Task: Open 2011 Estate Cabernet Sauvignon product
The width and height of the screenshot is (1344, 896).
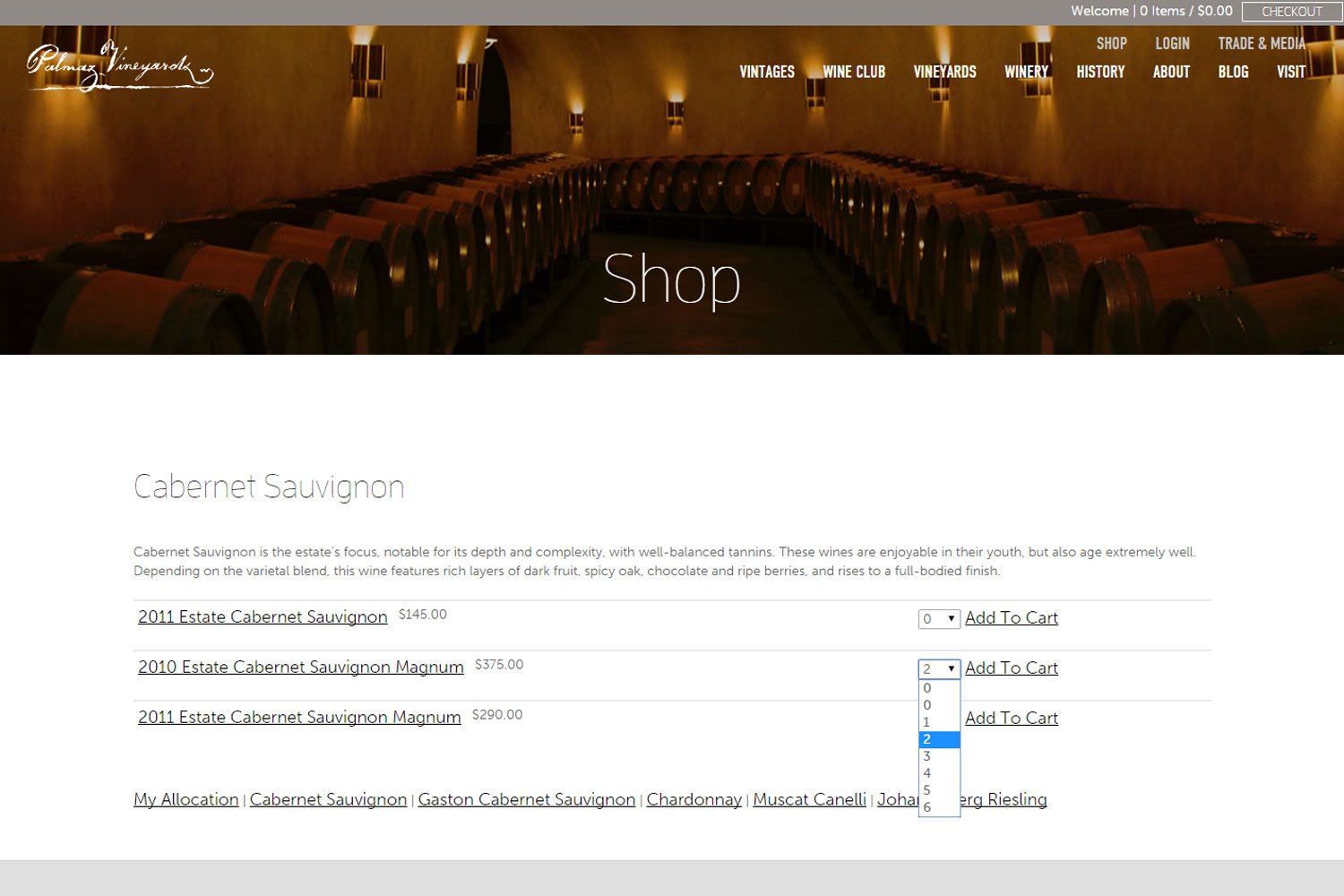Action: pos(263,617)
